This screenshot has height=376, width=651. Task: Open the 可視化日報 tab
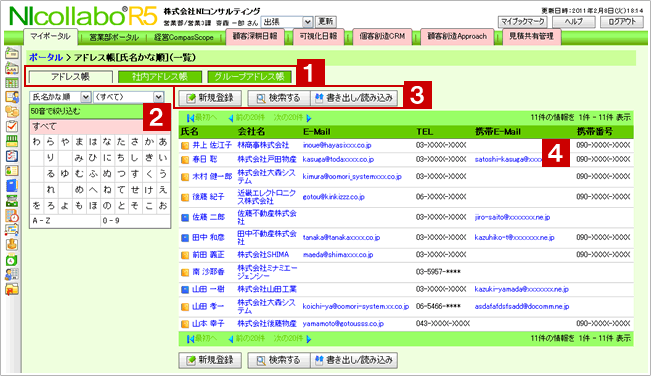coord(318,37)
